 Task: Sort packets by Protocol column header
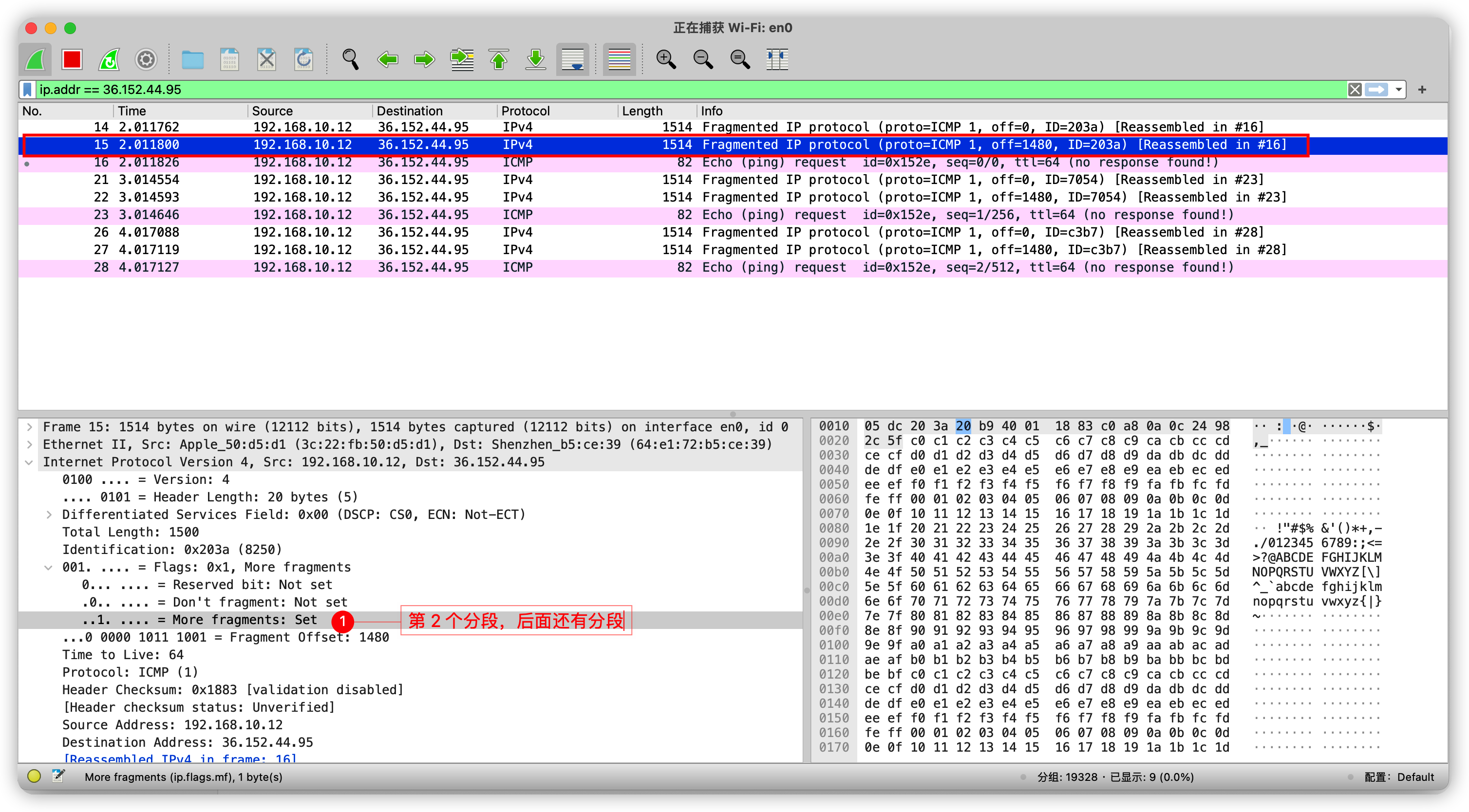[x=525, y=111]
